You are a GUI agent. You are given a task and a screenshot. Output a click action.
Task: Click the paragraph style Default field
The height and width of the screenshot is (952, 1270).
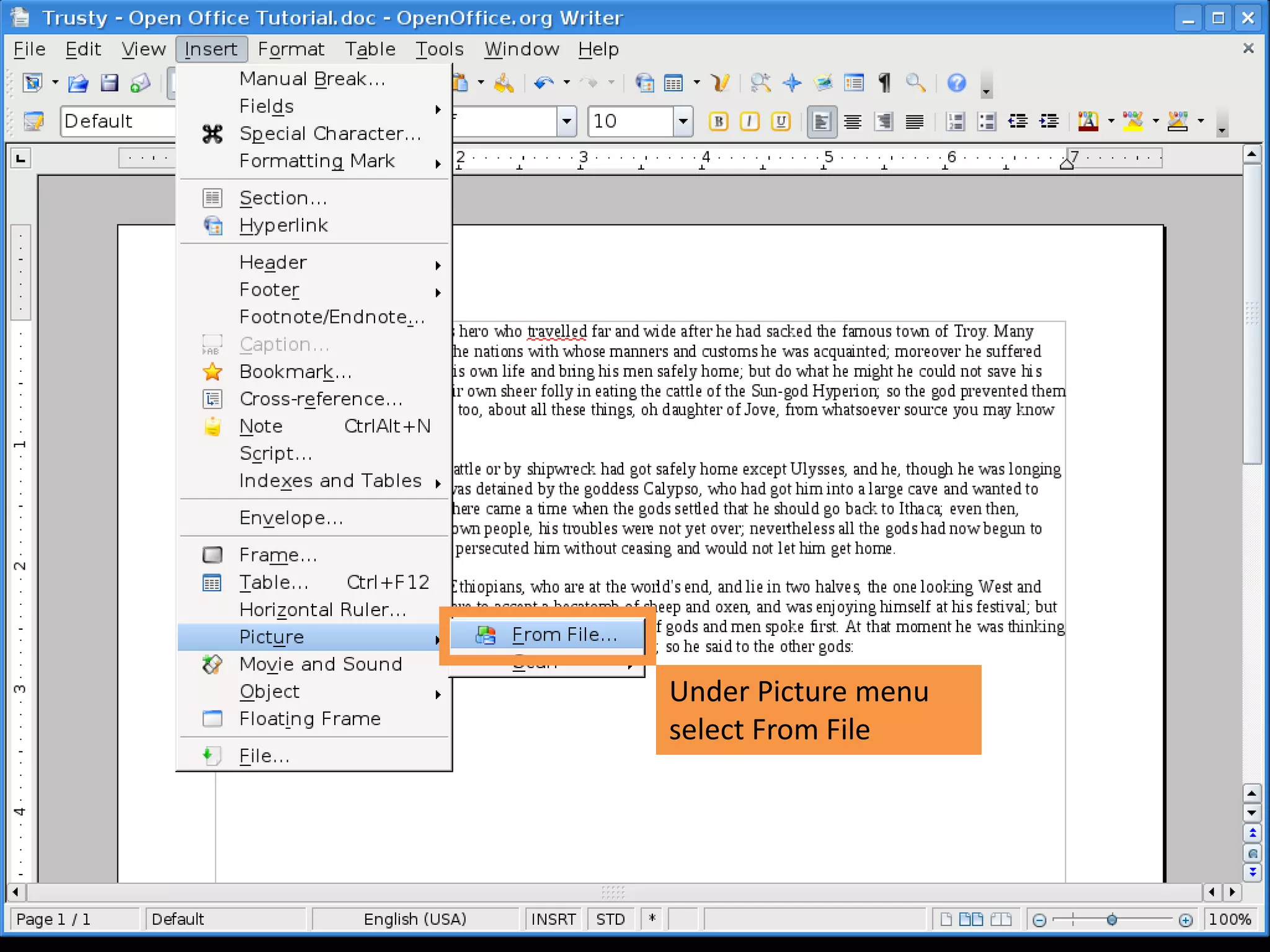coord(118,121)
